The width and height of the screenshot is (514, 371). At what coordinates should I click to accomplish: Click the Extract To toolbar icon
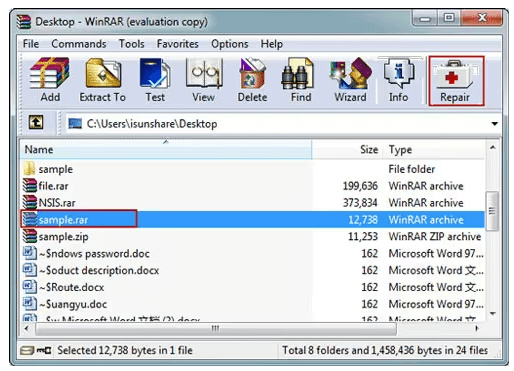point(103,79)
